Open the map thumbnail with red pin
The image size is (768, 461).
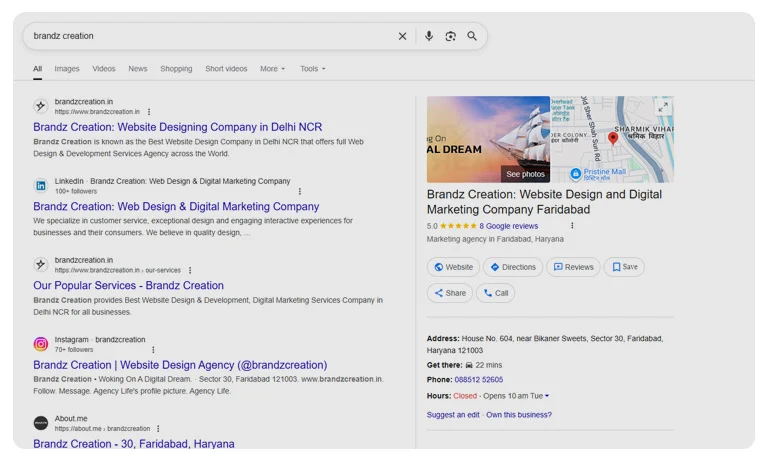[612, 139]
